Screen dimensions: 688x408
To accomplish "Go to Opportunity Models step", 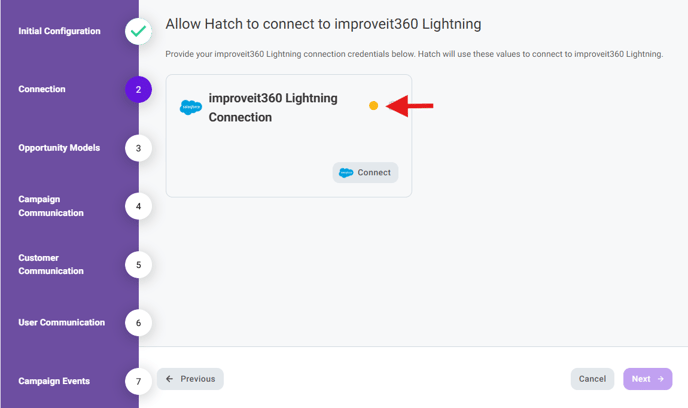I will (59, 148).
